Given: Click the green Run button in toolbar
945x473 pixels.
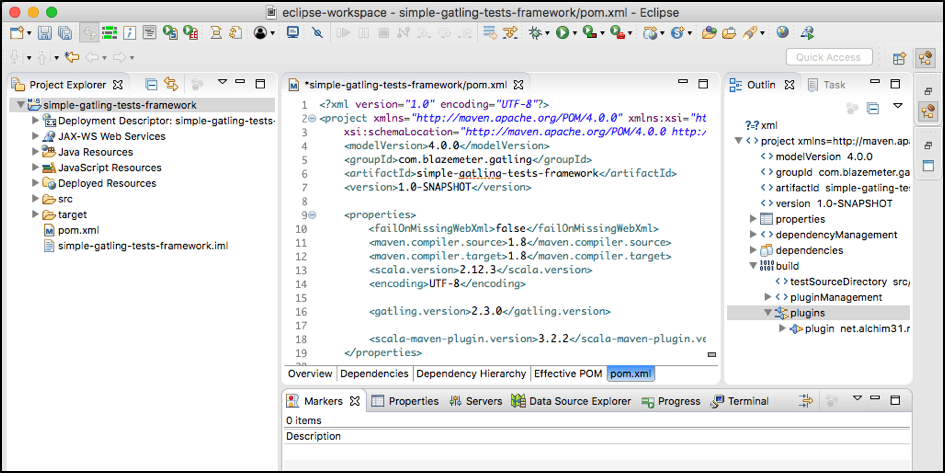Looking at the screenshot, I should 563,34.
